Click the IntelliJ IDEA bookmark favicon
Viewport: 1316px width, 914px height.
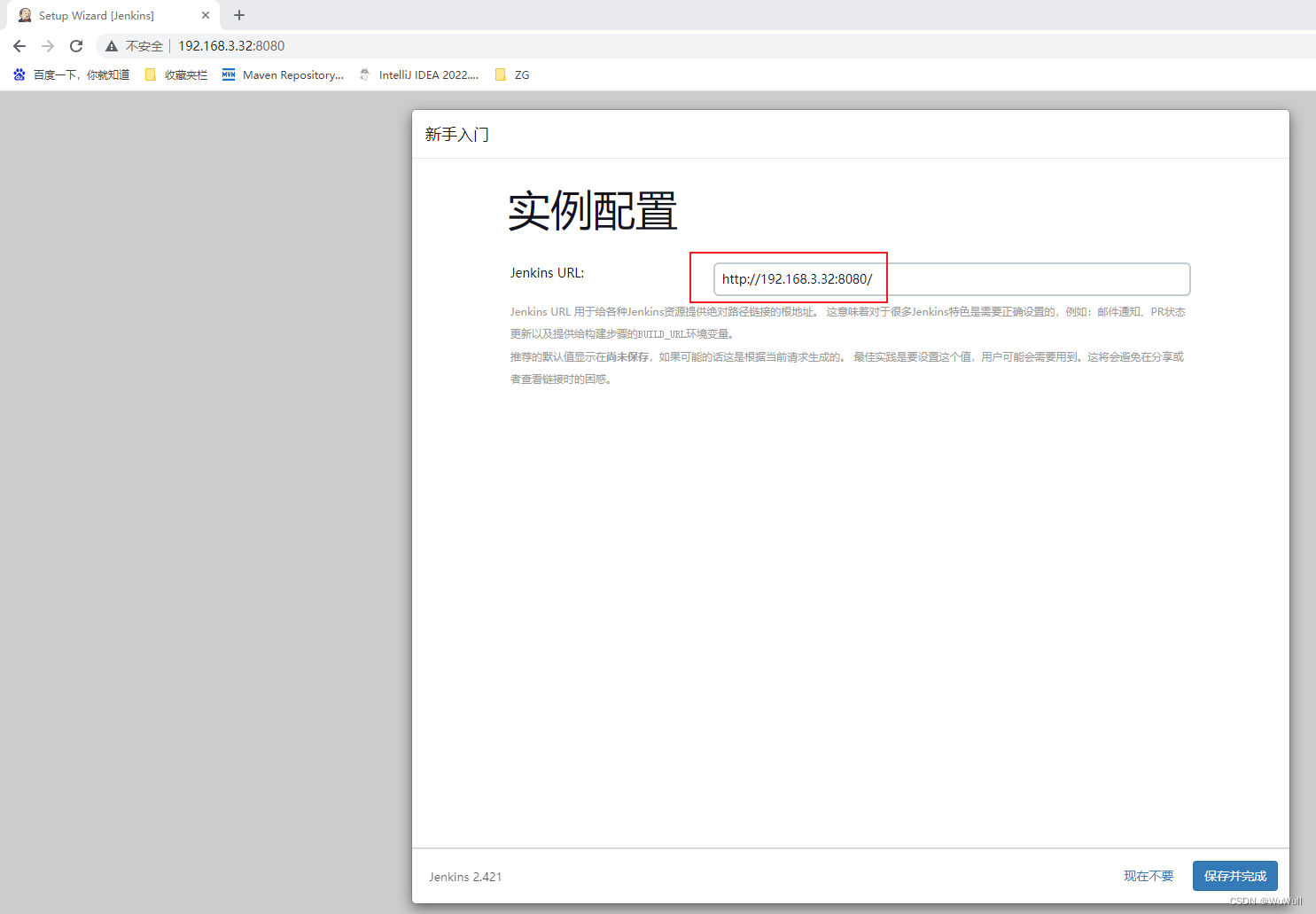tap(365, 75)
